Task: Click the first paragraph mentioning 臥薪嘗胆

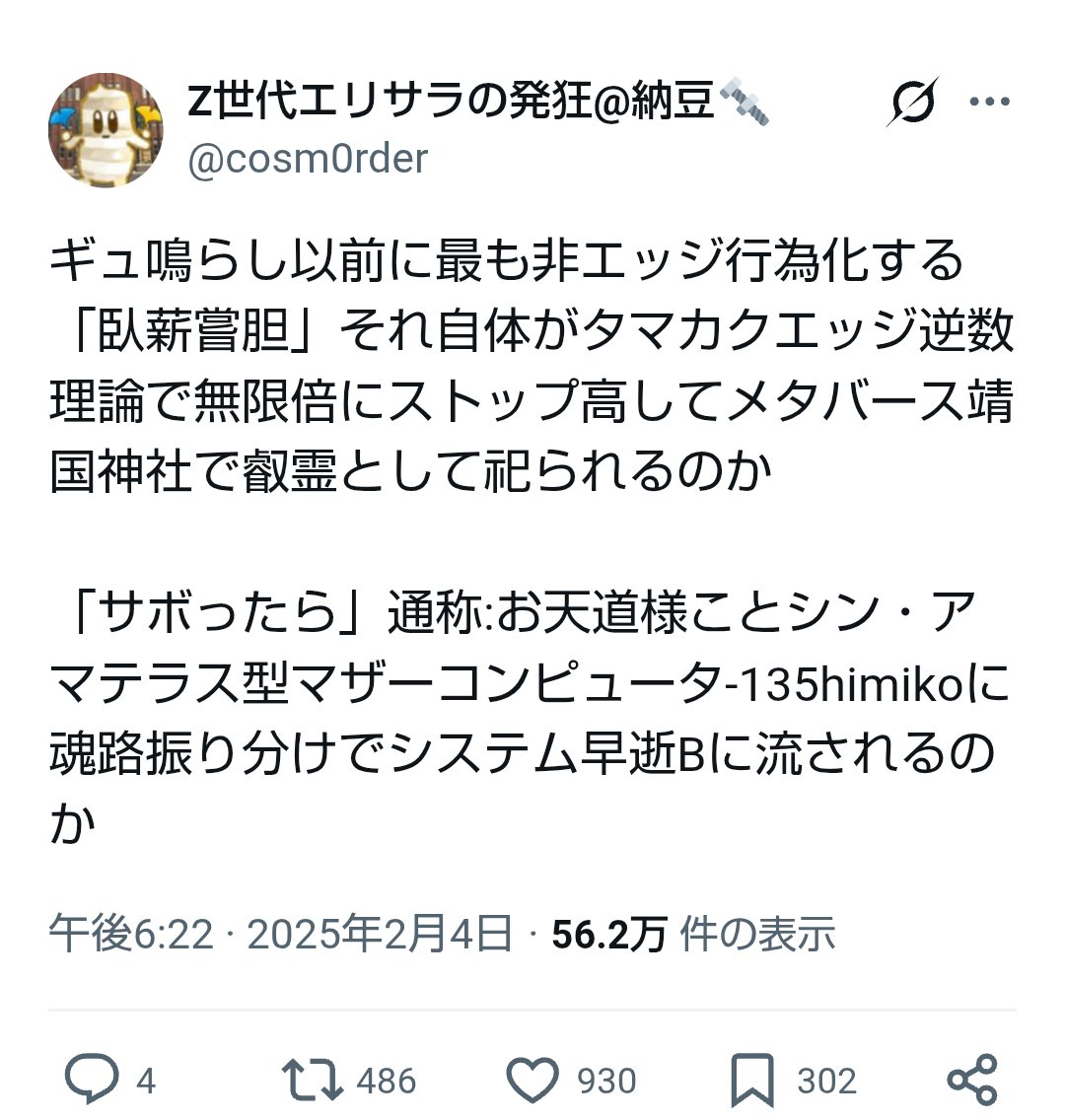Action: point(532,367)
